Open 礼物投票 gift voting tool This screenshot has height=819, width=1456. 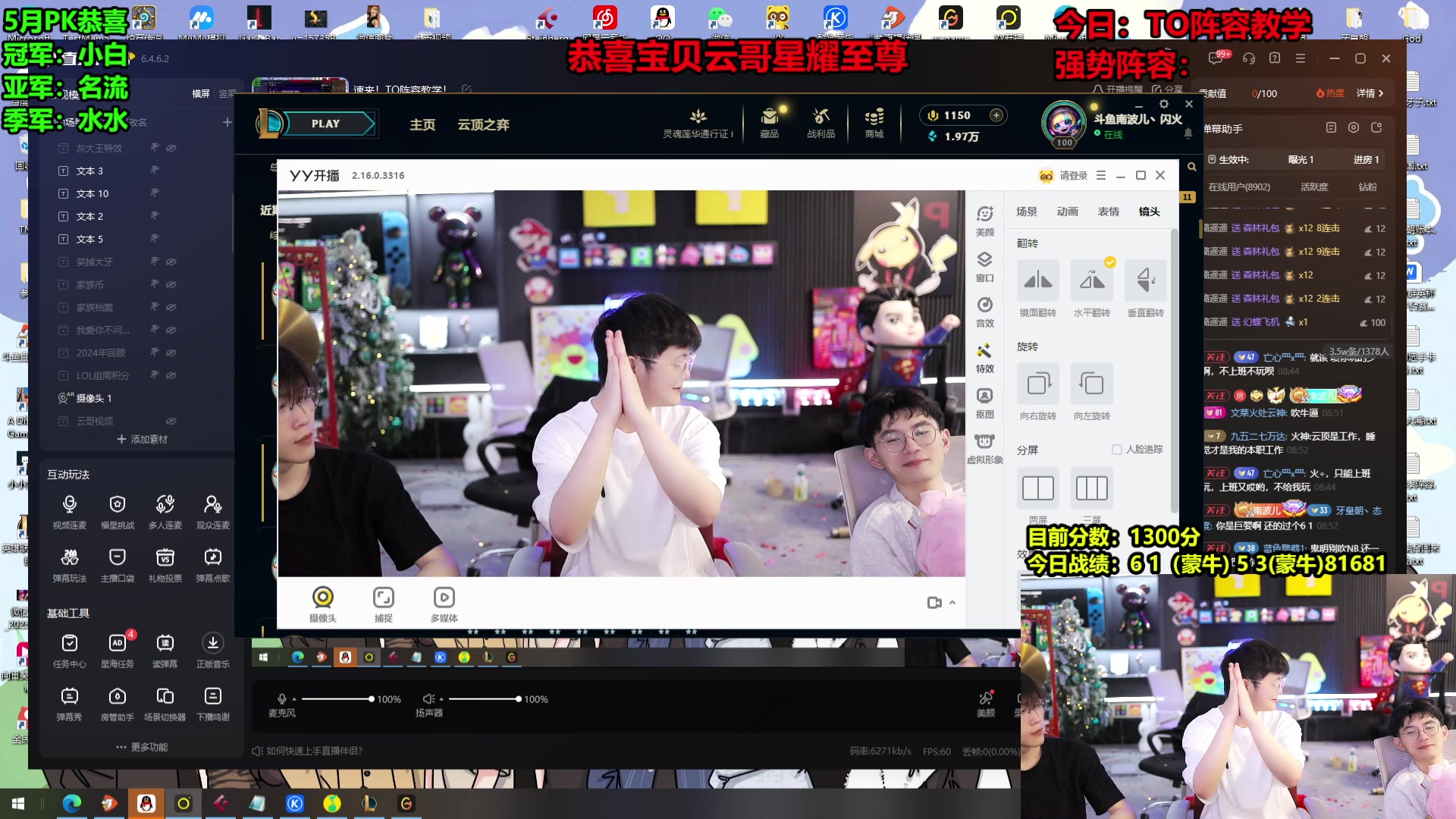[165, 565]
